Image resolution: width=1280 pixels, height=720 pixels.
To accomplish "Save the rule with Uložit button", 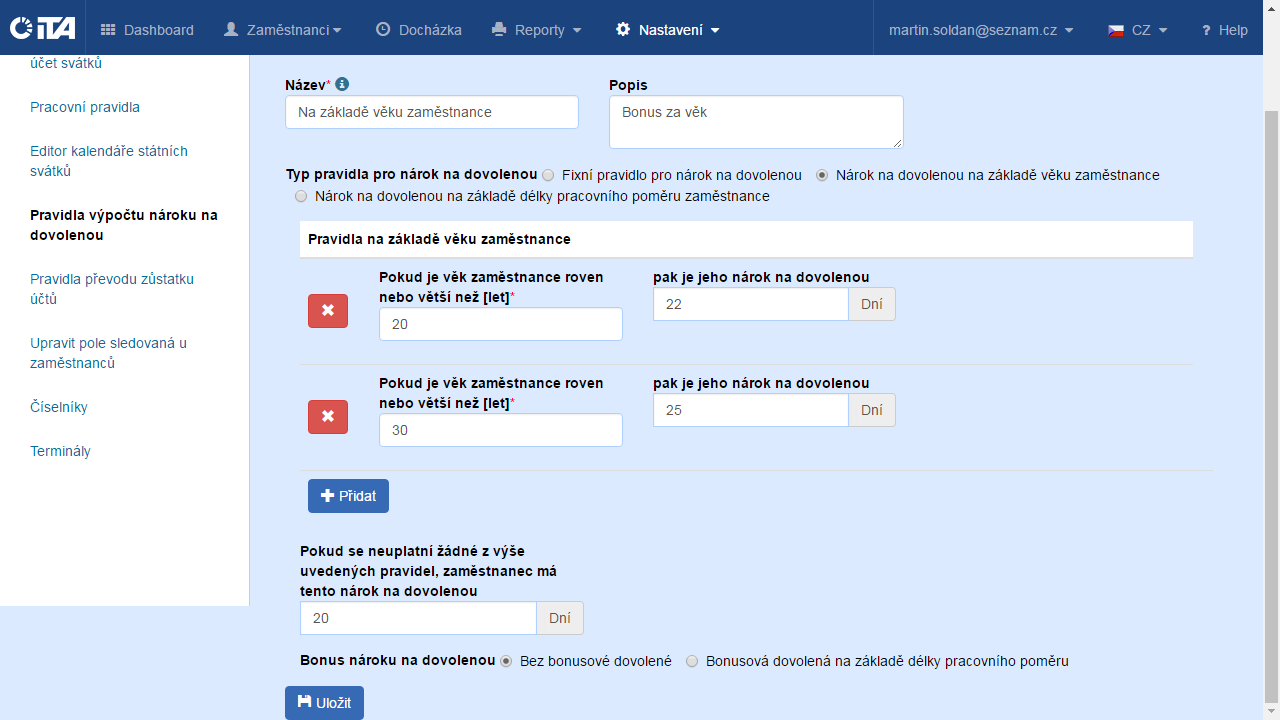I will click(324, 703).
